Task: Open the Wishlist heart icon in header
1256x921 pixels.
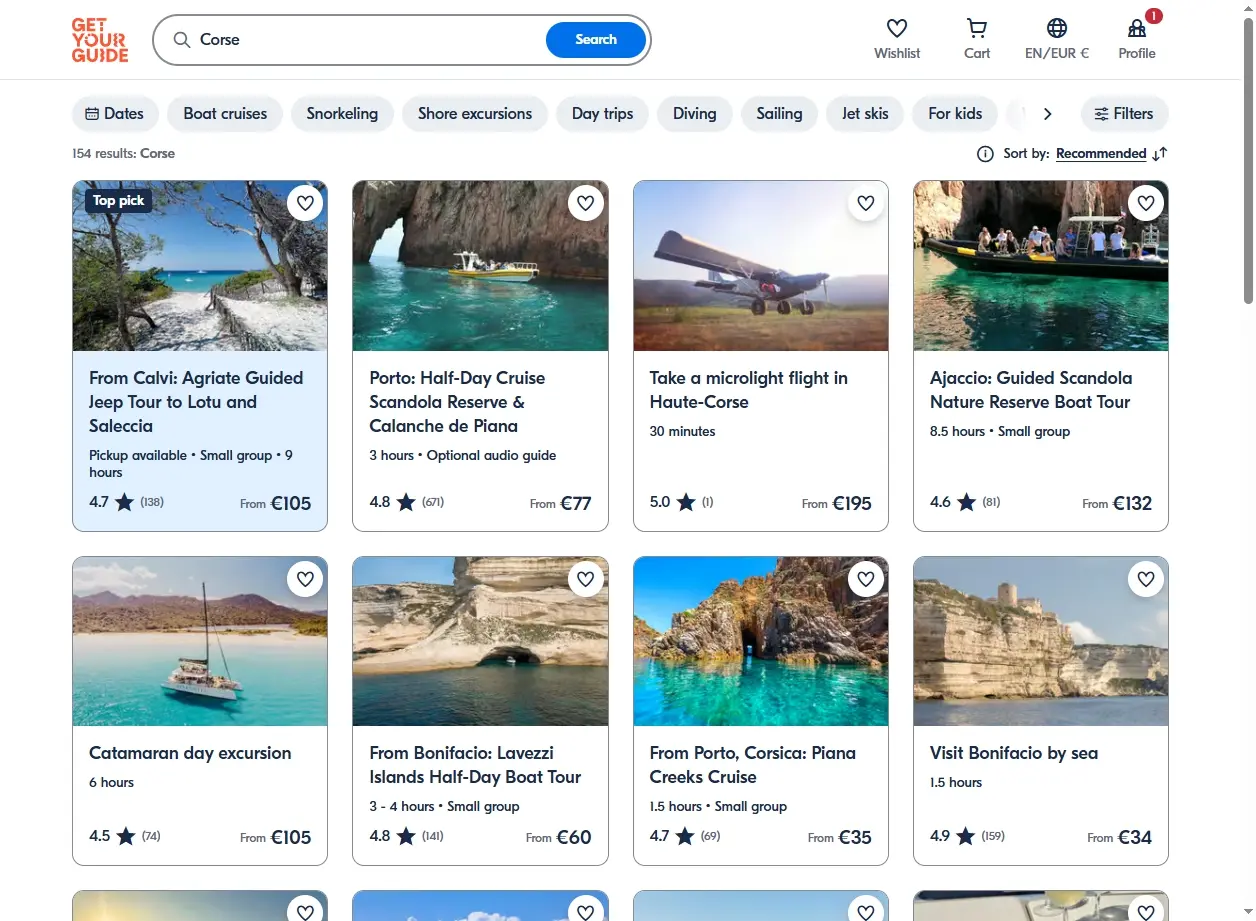Action: pyautogui.click(x=897, y=28)
